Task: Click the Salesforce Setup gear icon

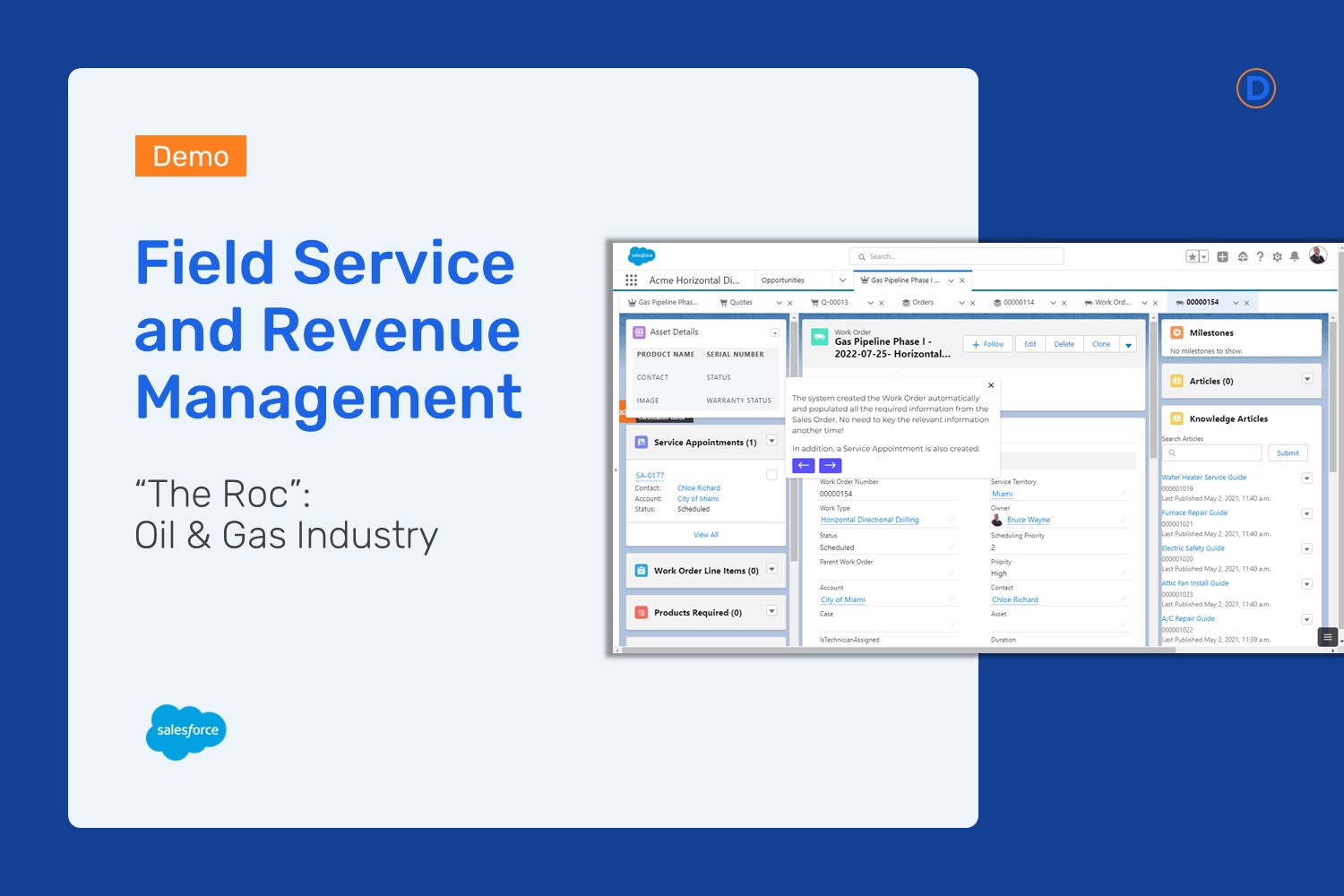Action: point(1277,256)
